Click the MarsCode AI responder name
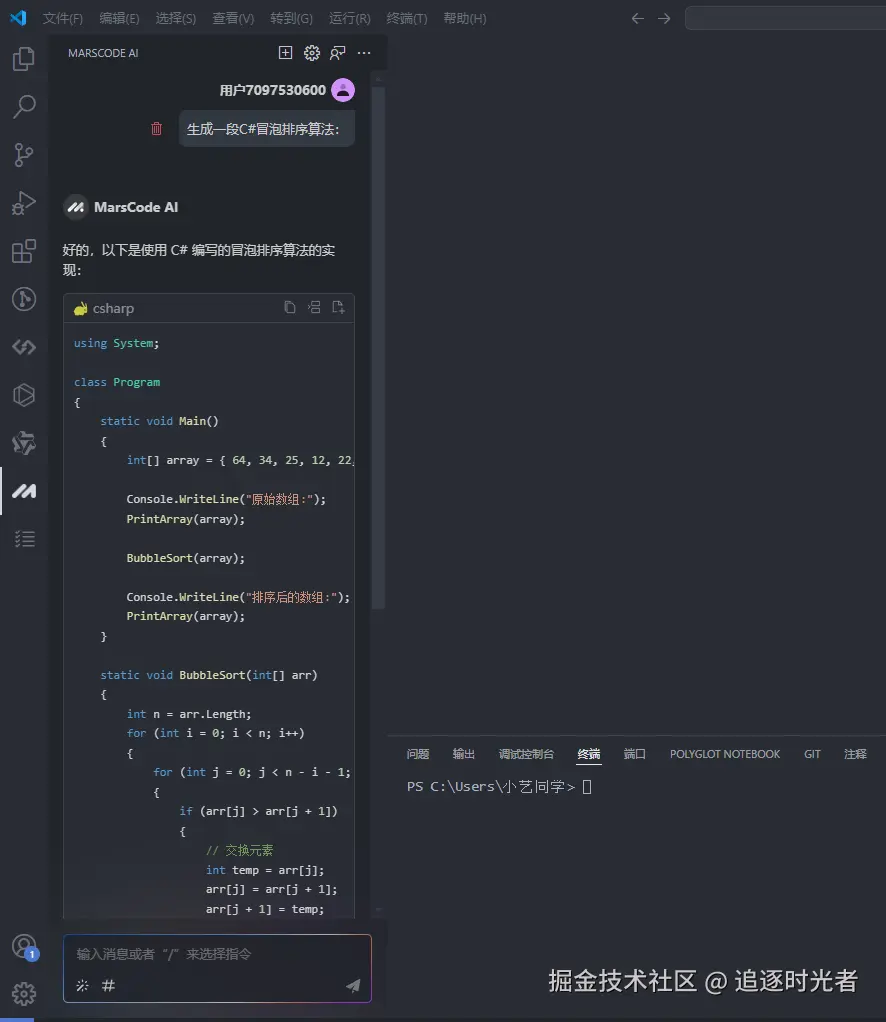The image size is (886, 1022). click(x=136, y=207)
